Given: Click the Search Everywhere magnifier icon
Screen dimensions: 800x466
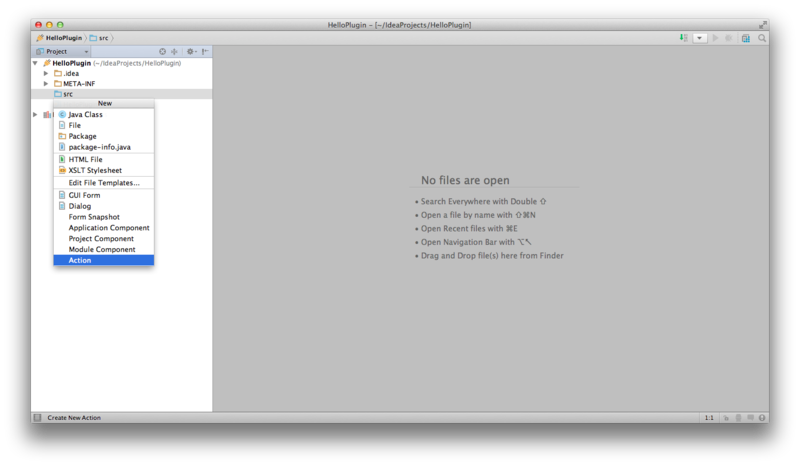Looking at the screenshot, I should 762,38.
